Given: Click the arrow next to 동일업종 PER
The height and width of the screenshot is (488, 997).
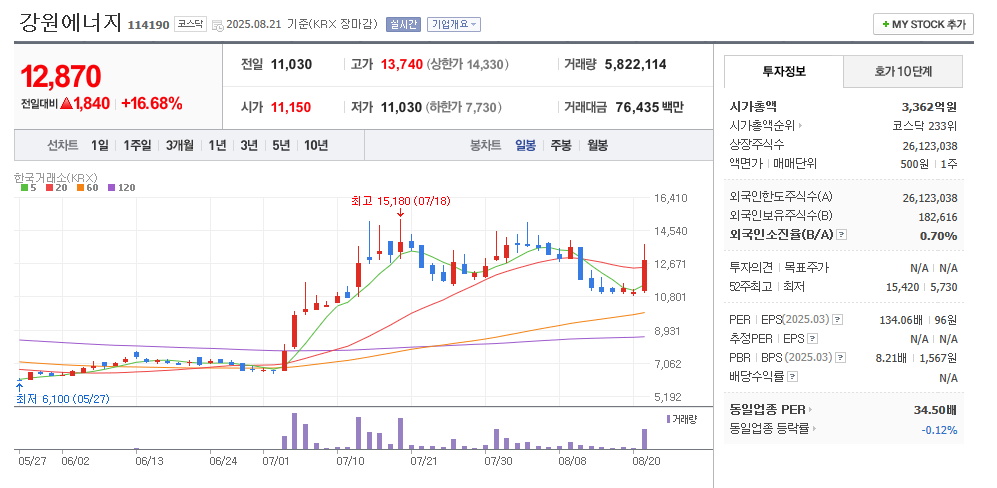Looking at the screenshot, I should point(811,409).
